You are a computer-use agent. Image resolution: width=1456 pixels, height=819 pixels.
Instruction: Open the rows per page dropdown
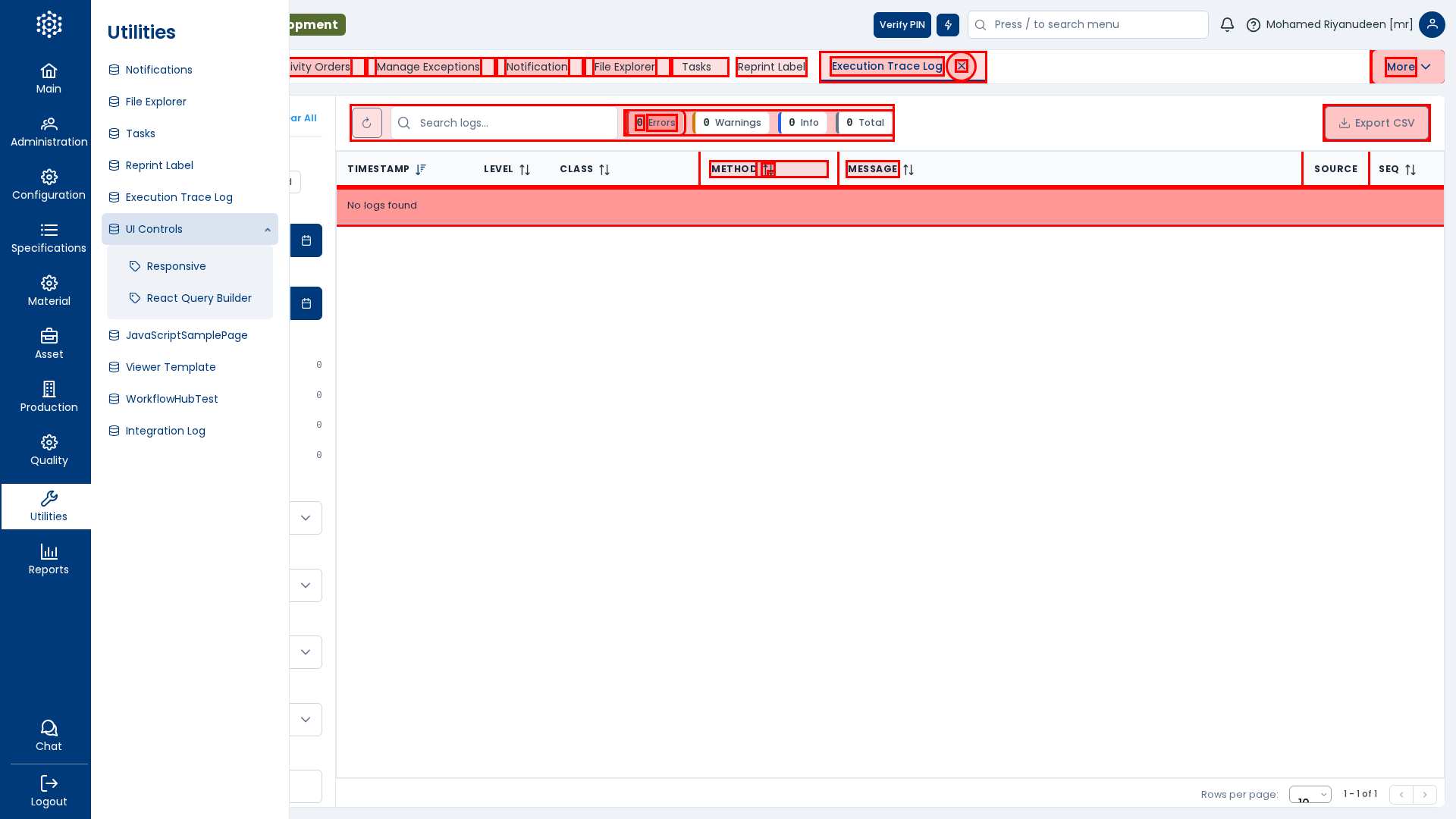tap(1310, 795)
